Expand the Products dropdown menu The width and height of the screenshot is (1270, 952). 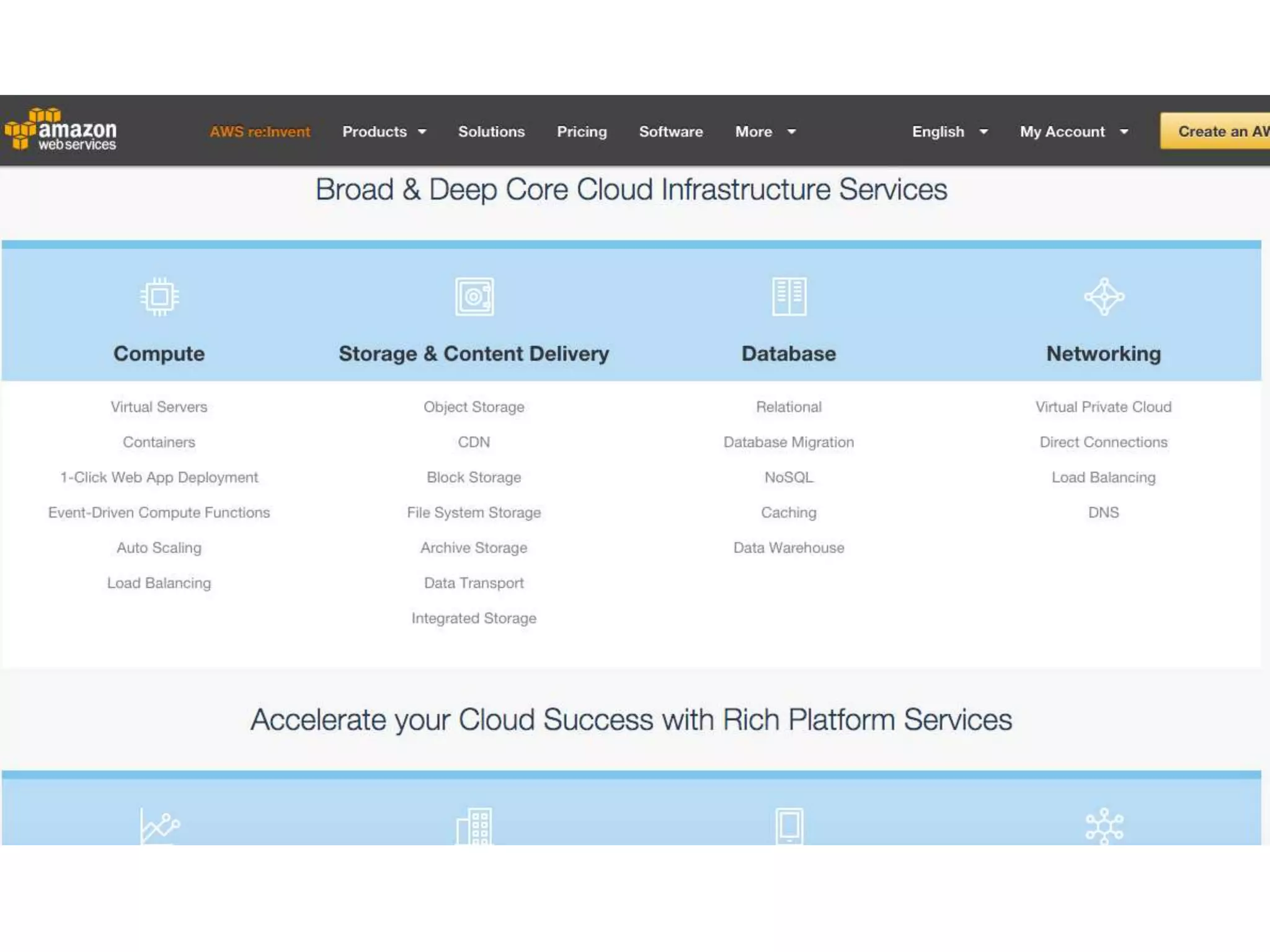(384, 131)
